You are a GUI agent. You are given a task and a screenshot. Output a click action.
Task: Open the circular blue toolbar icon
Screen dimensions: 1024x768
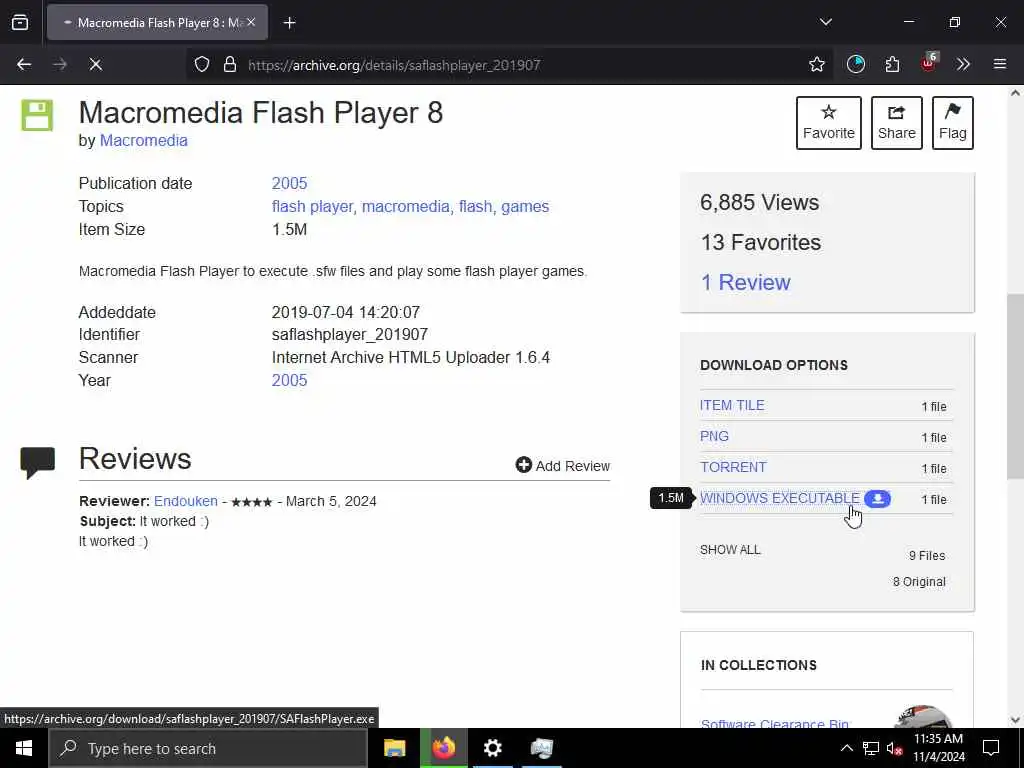pyautogui.click(x=856, y=65)
